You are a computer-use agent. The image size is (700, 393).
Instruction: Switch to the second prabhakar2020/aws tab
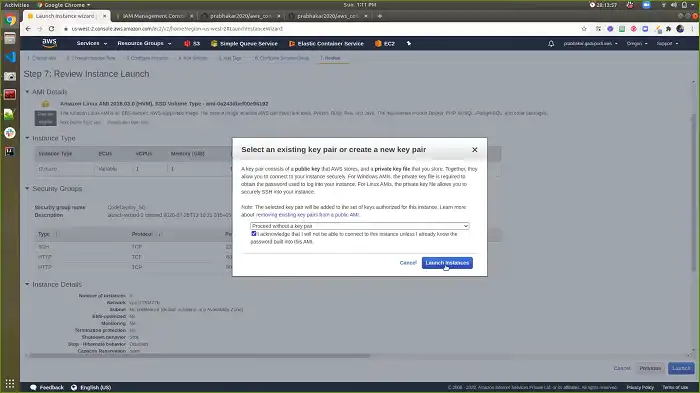pos(327,16)
